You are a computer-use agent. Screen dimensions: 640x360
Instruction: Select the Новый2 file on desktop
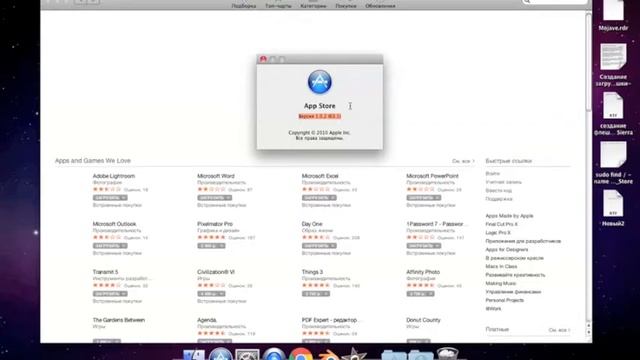click(x=613, y=208)
